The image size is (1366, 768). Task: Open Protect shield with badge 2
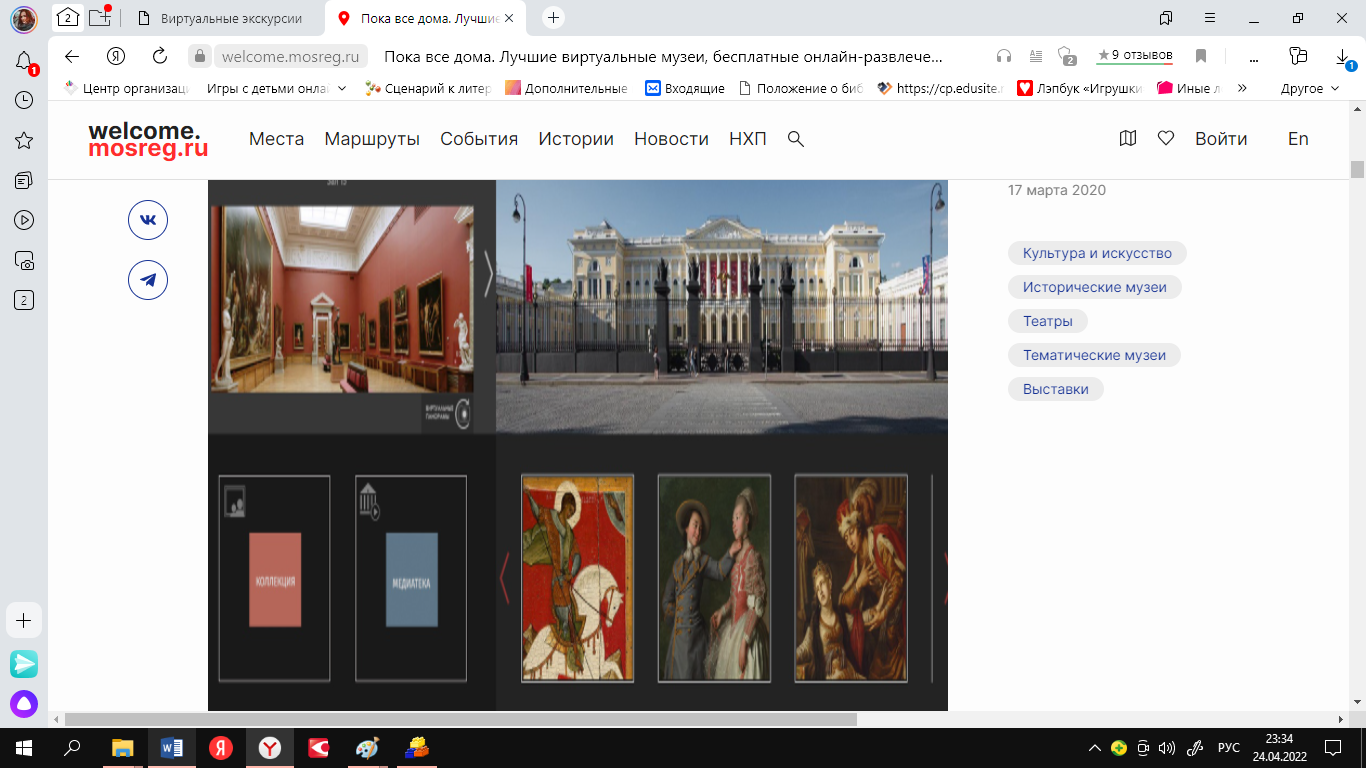tap(1066, 56)
